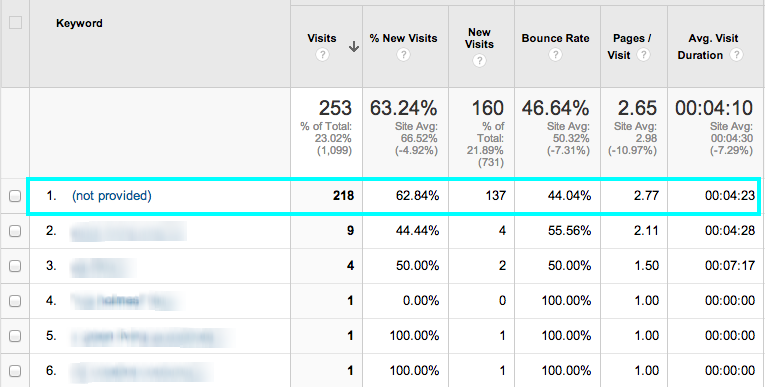Screen dimensions: 765x387
Task: Click the 2.77 pages per visit value
Action: coord(646,196)
